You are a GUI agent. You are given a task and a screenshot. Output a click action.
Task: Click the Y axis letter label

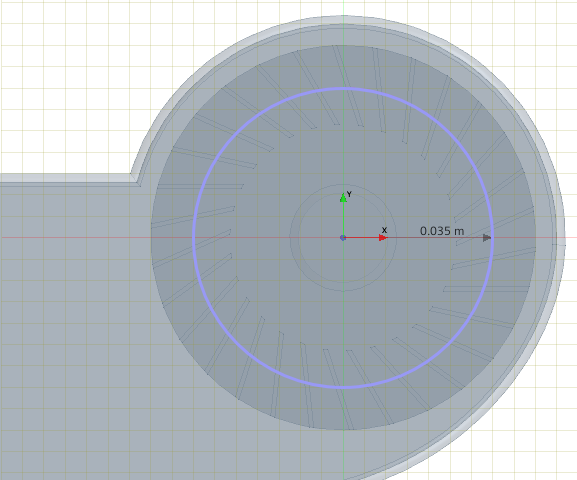pyautogui.click(x=349, y=194)
